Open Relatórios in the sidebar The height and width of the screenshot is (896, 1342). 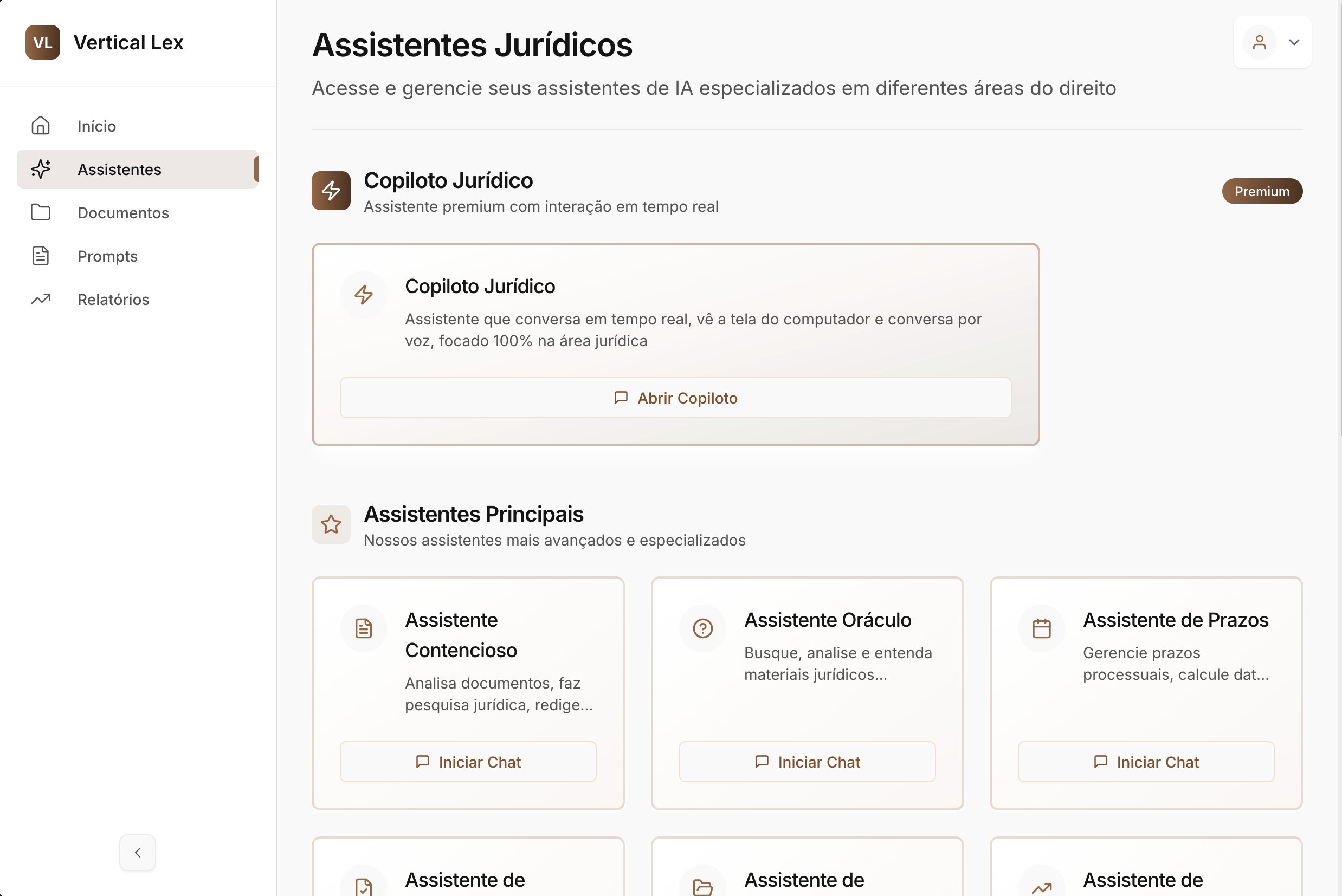point(137,300)
